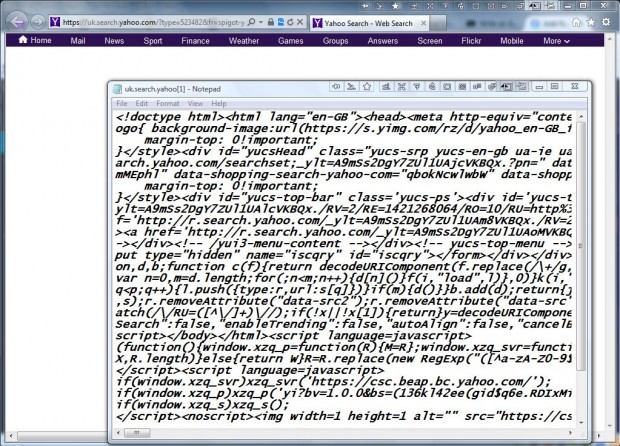Image resolution: width=620 pixels, height=446 pixels.
Task: Go back with the browser Back arrow
Action: [17, 22]
